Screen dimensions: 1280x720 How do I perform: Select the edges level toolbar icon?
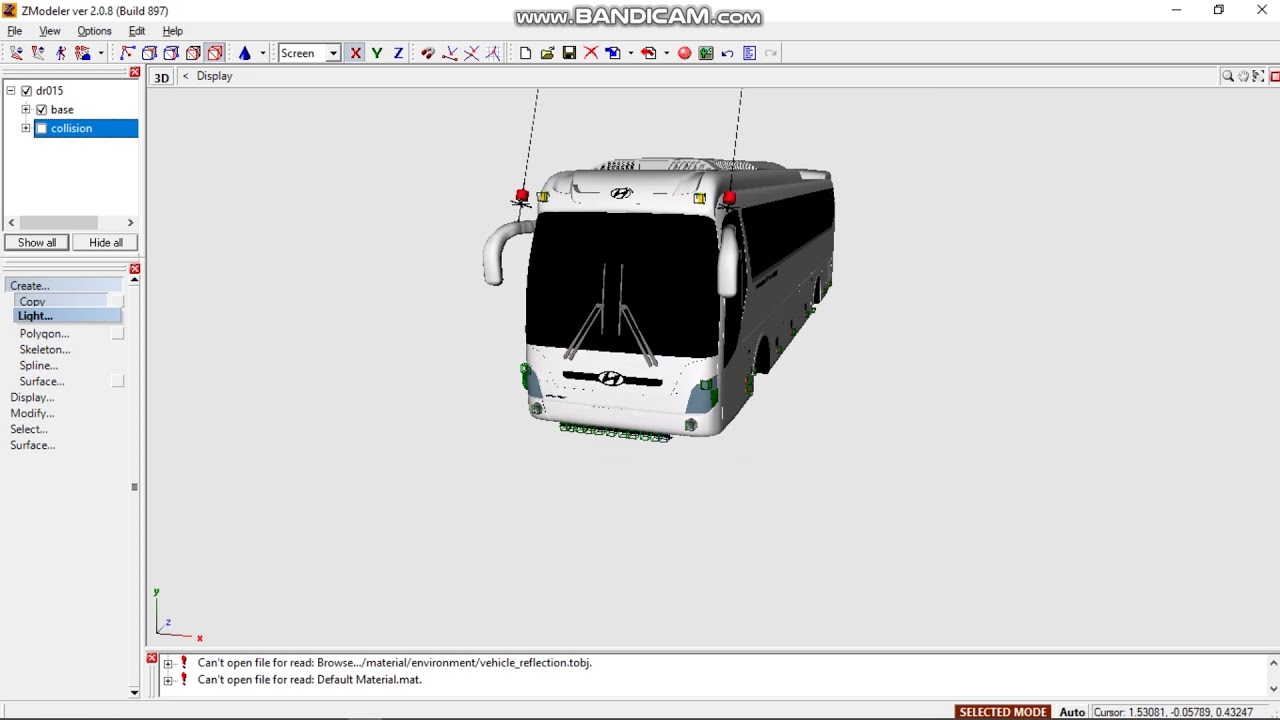point(38,53)
